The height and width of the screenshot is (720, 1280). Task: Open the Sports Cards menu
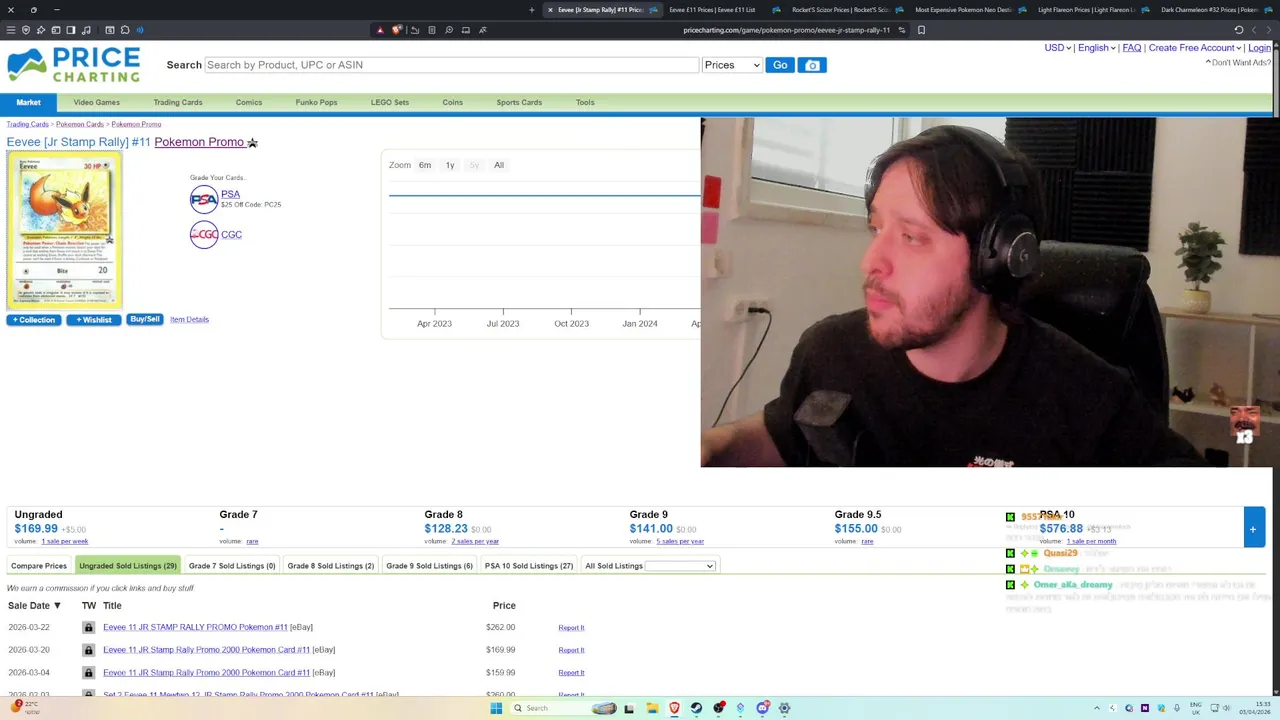pyautogui.click(x=519, y=102)
